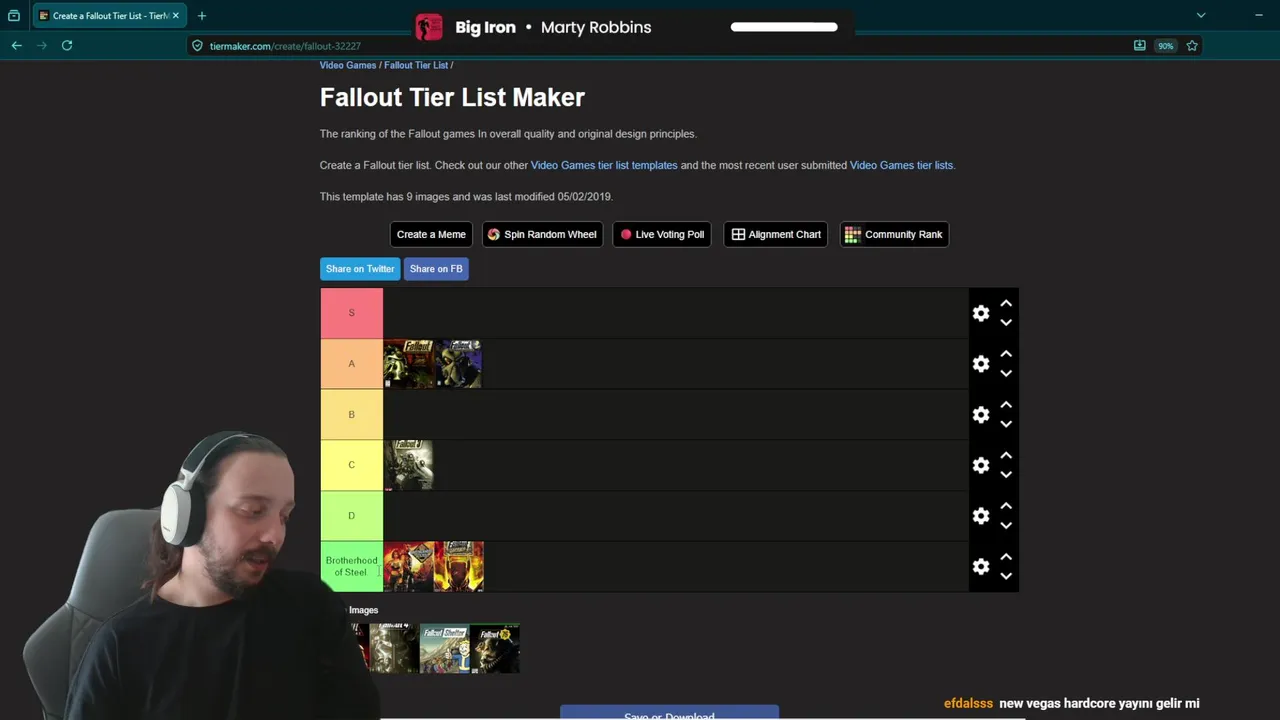Move D tier row up
Viewport: 1280px width, 720px height.
[x=1006, y=506]
